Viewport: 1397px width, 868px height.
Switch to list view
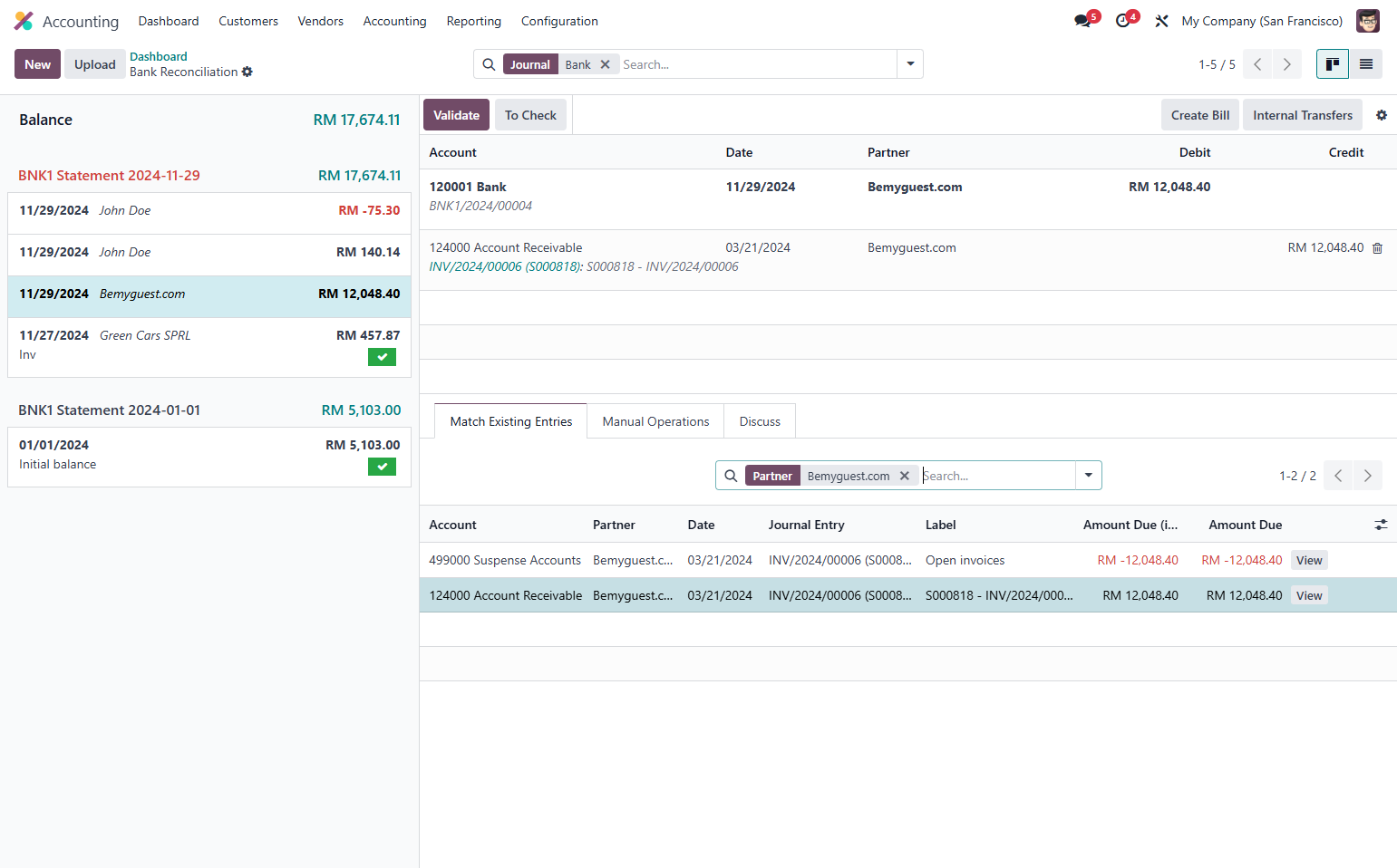click(1366, 64)
